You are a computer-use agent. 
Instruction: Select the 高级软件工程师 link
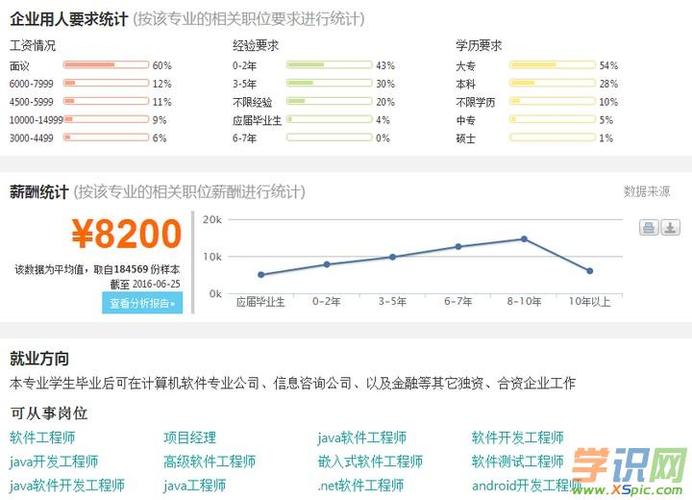[x=210, y=462]
